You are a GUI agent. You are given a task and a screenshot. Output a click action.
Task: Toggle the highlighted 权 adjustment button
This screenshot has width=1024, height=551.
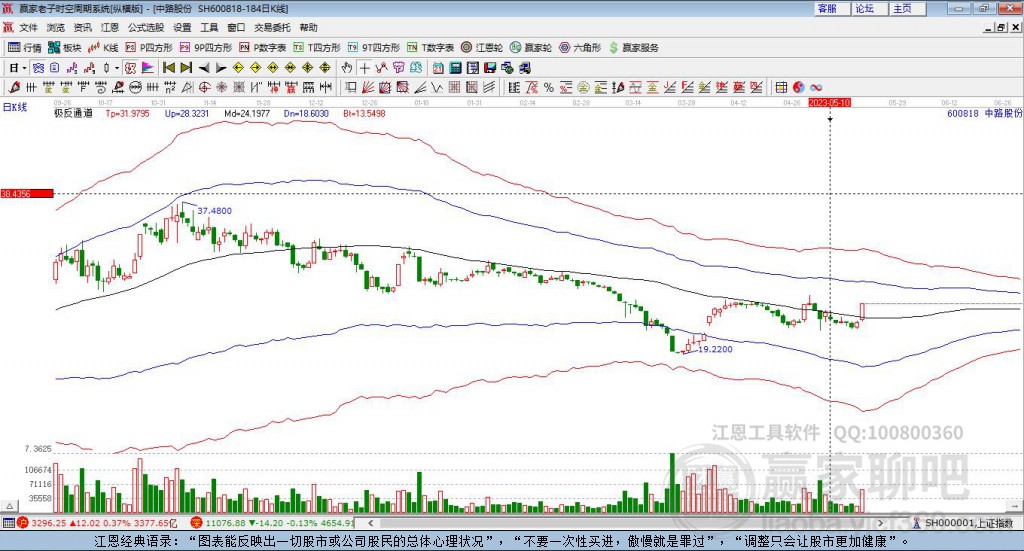pos(131,68)
